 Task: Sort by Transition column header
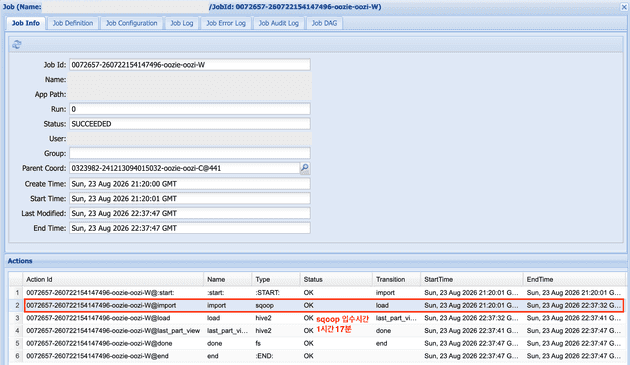(397, 279)
